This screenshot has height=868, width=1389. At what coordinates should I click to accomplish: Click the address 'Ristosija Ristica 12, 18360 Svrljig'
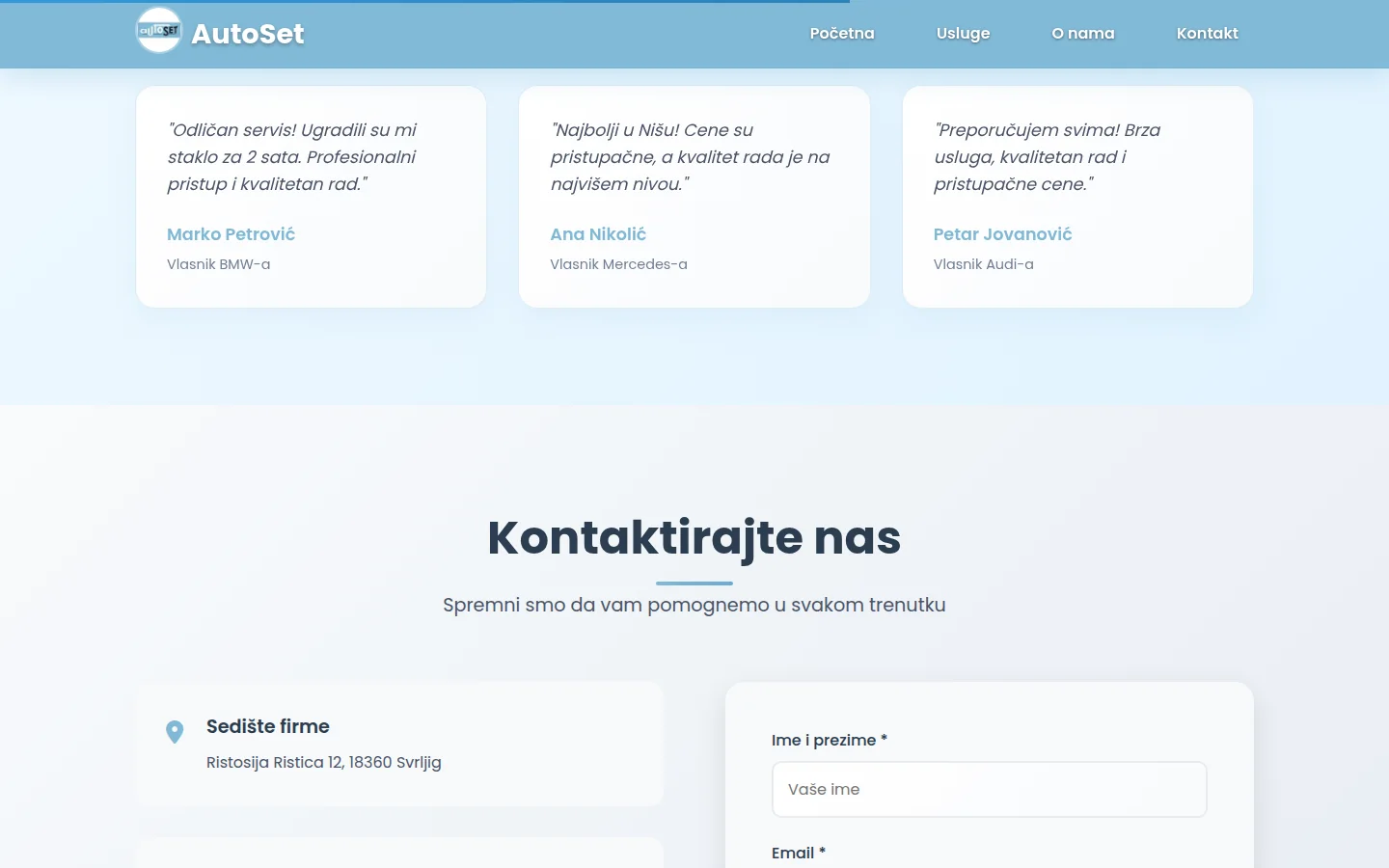tap(324, 762)
